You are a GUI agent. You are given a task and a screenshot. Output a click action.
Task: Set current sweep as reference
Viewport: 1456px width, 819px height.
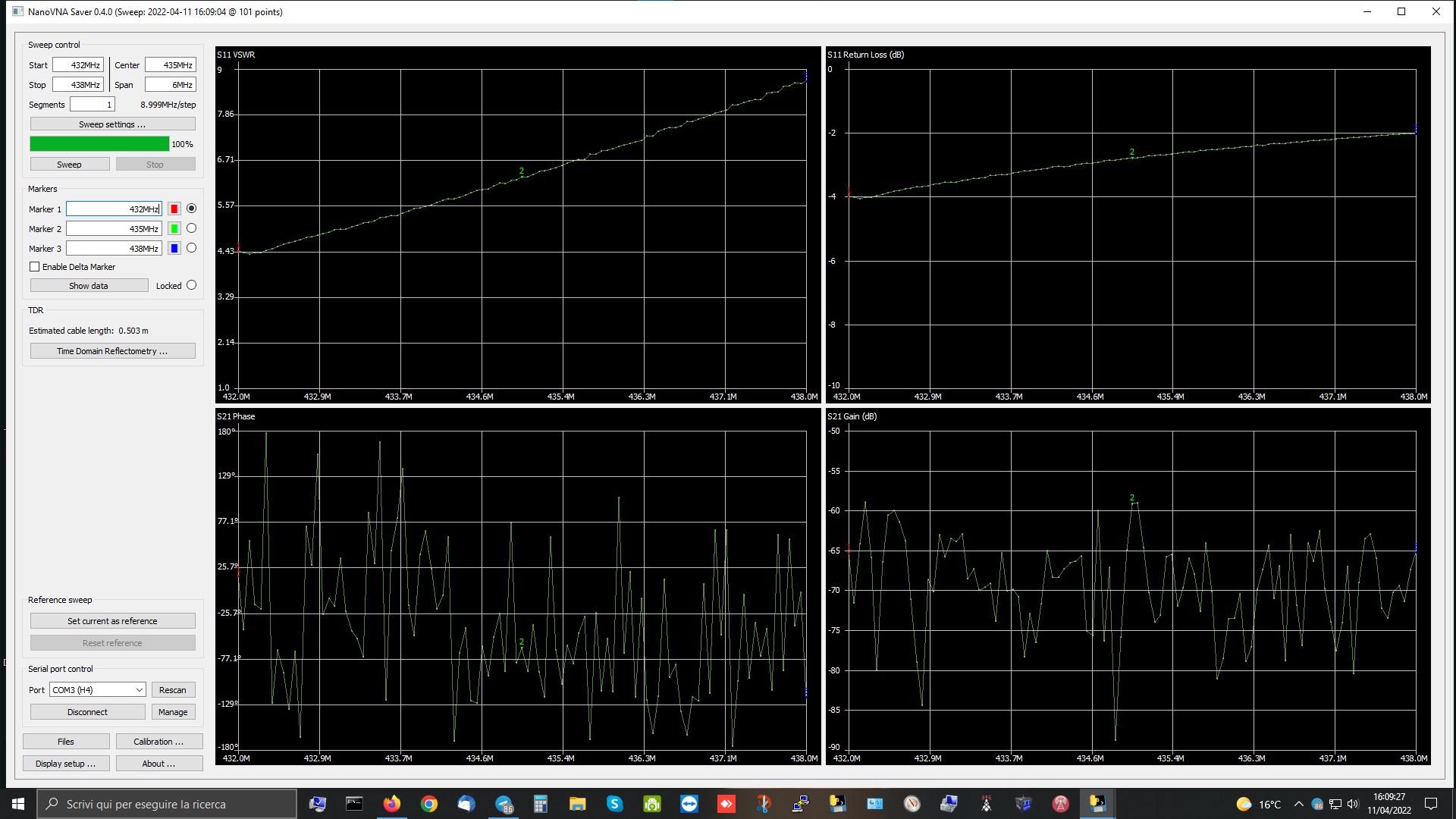(113, 621)
